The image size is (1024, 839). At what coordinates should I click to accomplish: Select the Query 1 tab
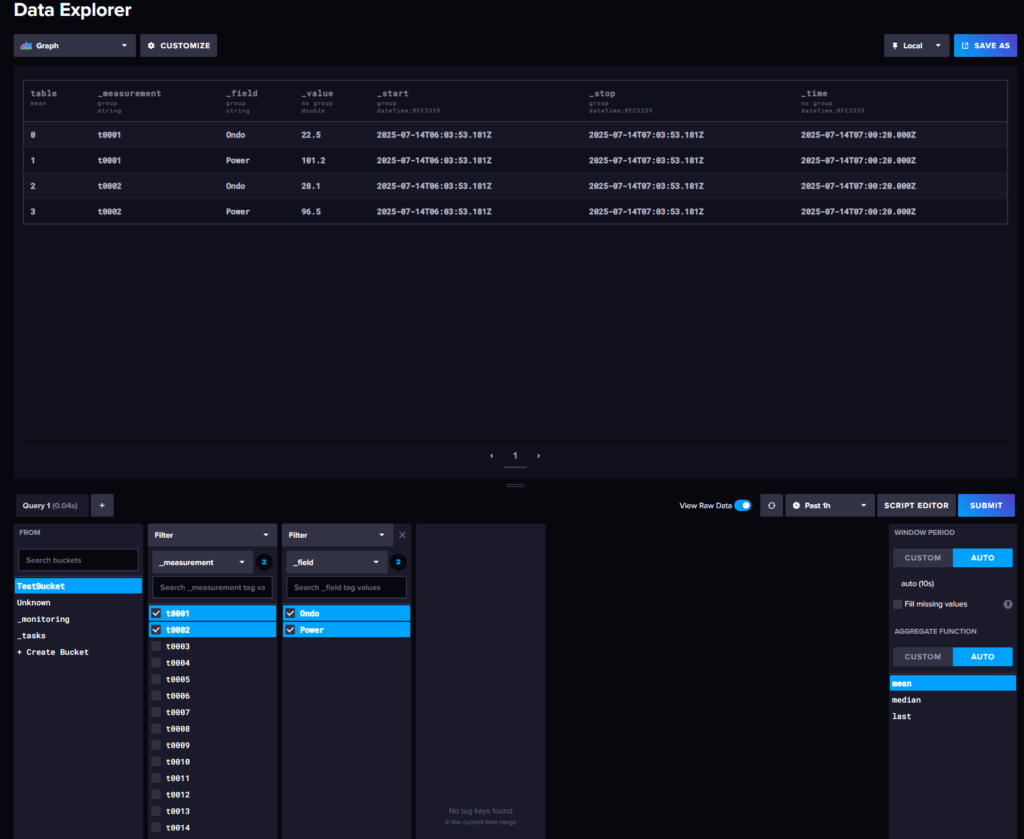point(51,505)
